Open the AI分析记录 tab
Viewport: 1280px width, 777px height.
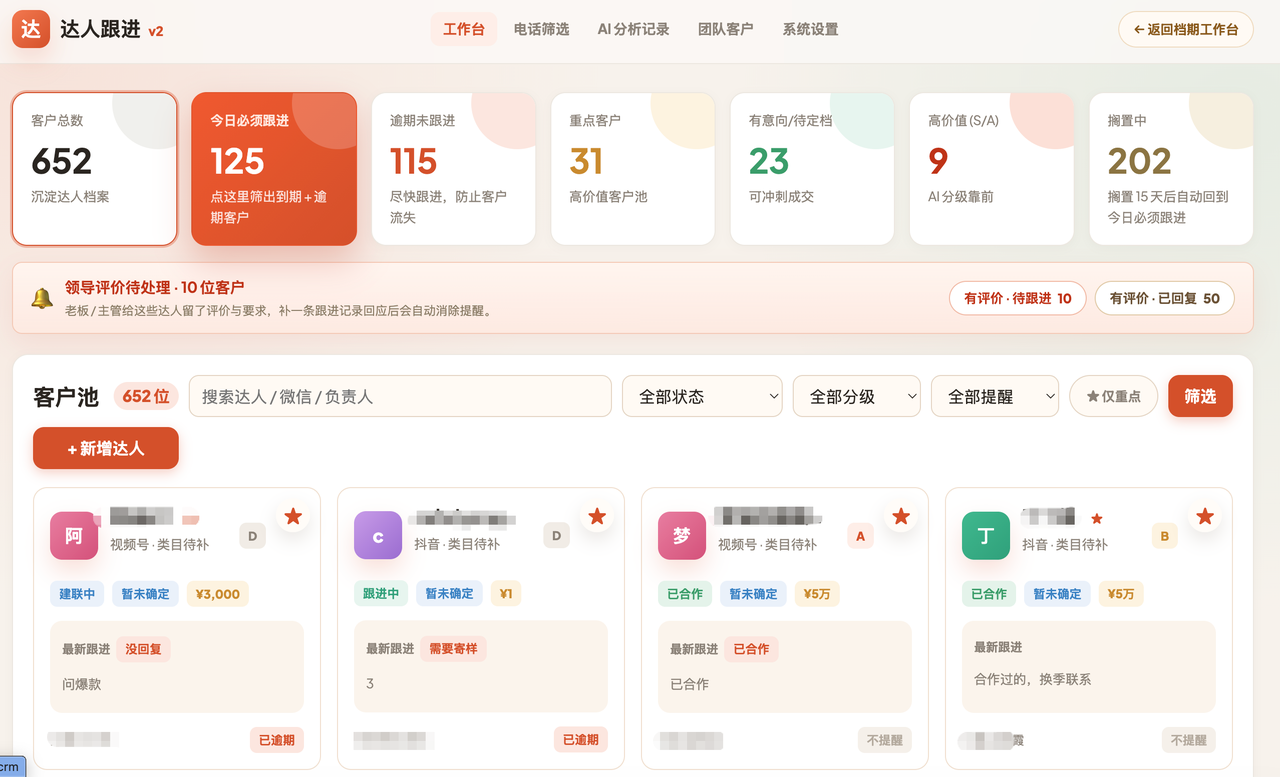(633, 29)
